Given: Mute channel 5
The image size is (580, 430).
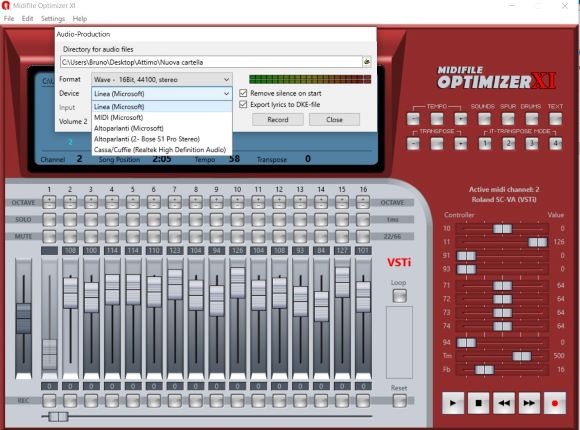Looking at the screenshot, I should (133, 236).
